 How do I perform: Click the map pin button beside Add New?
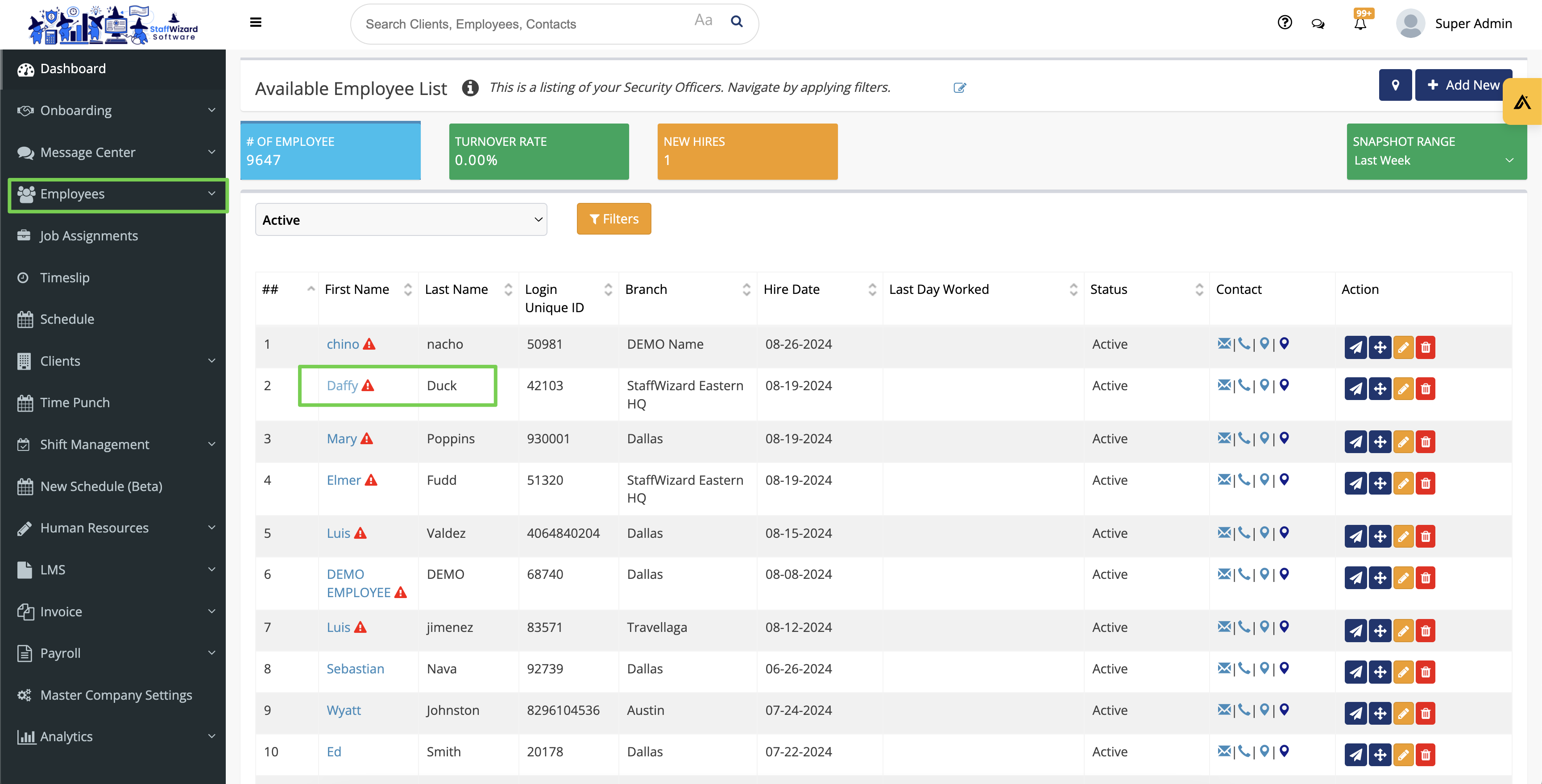pos(1395,85)
